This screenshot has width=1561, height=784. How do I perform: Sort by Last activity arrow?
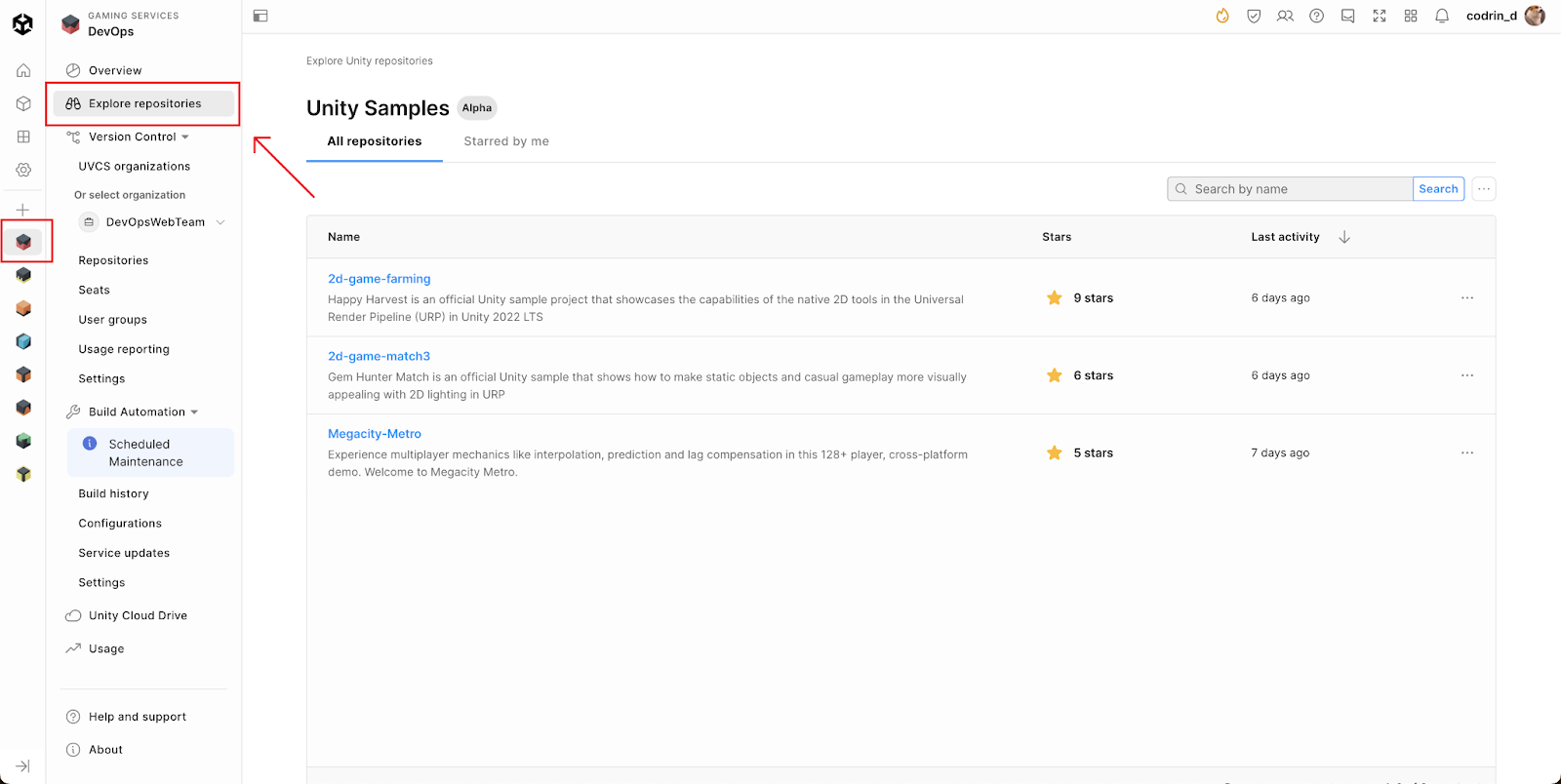click(1344, 237)
